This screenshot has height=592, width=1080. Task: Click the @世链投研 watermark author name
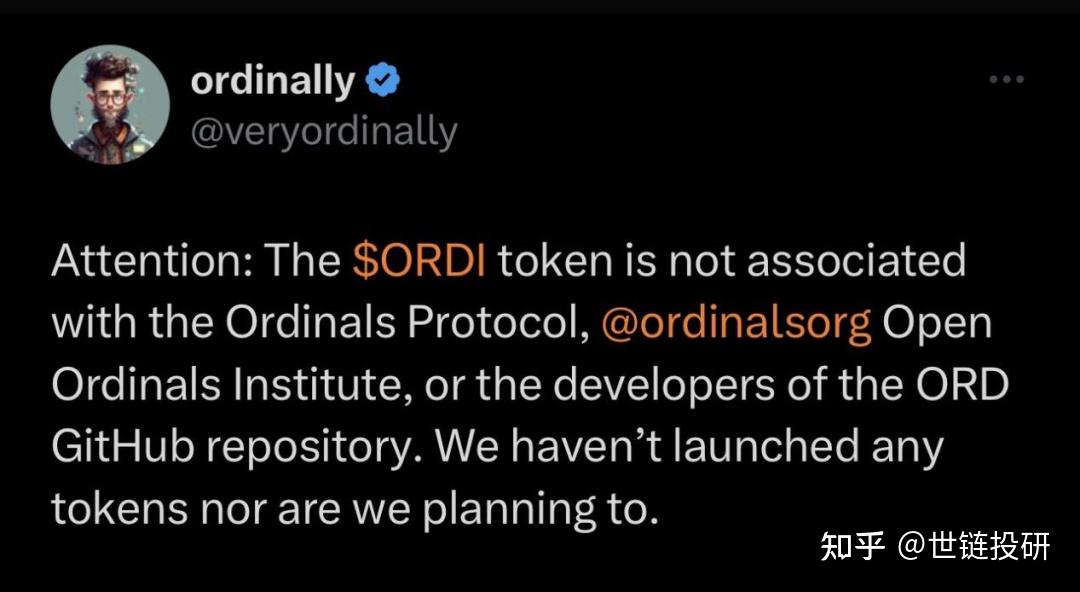pos(974,547)
